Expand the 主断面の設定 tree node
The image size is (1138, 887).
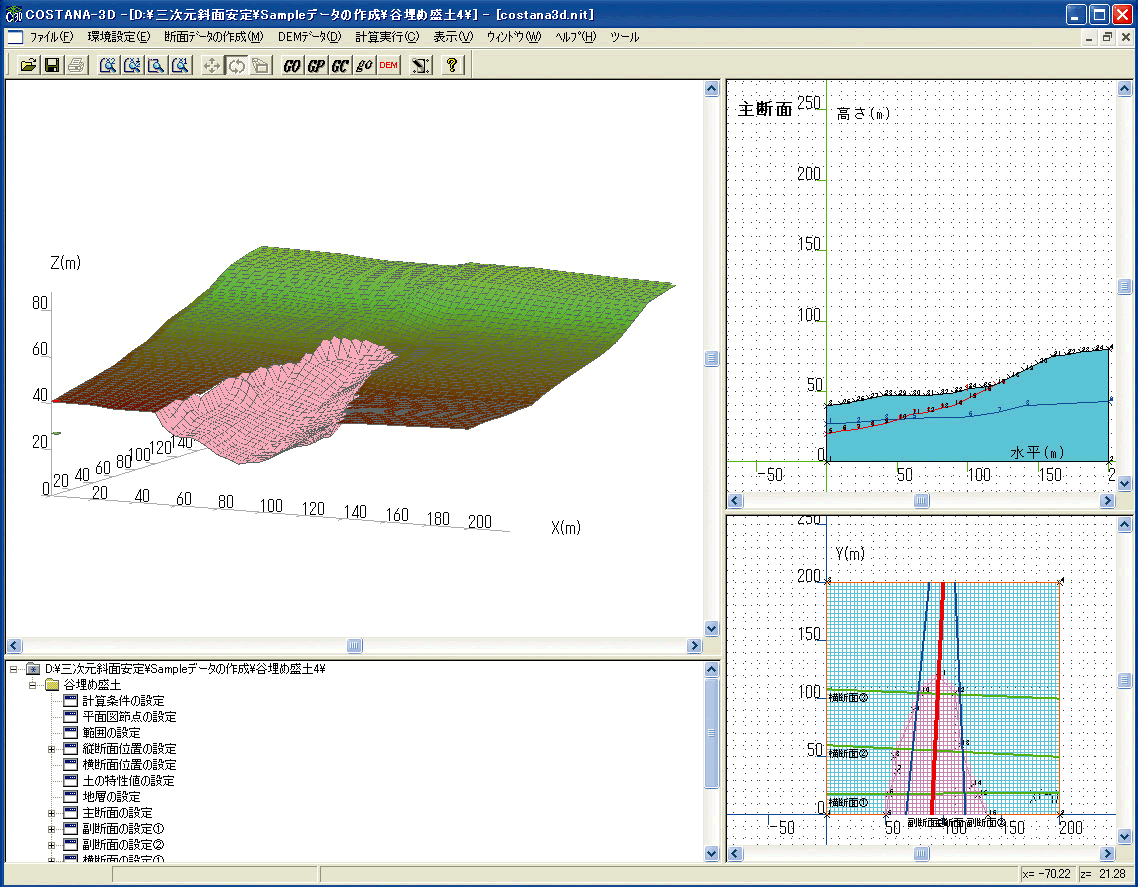click(x=51, y=813)
